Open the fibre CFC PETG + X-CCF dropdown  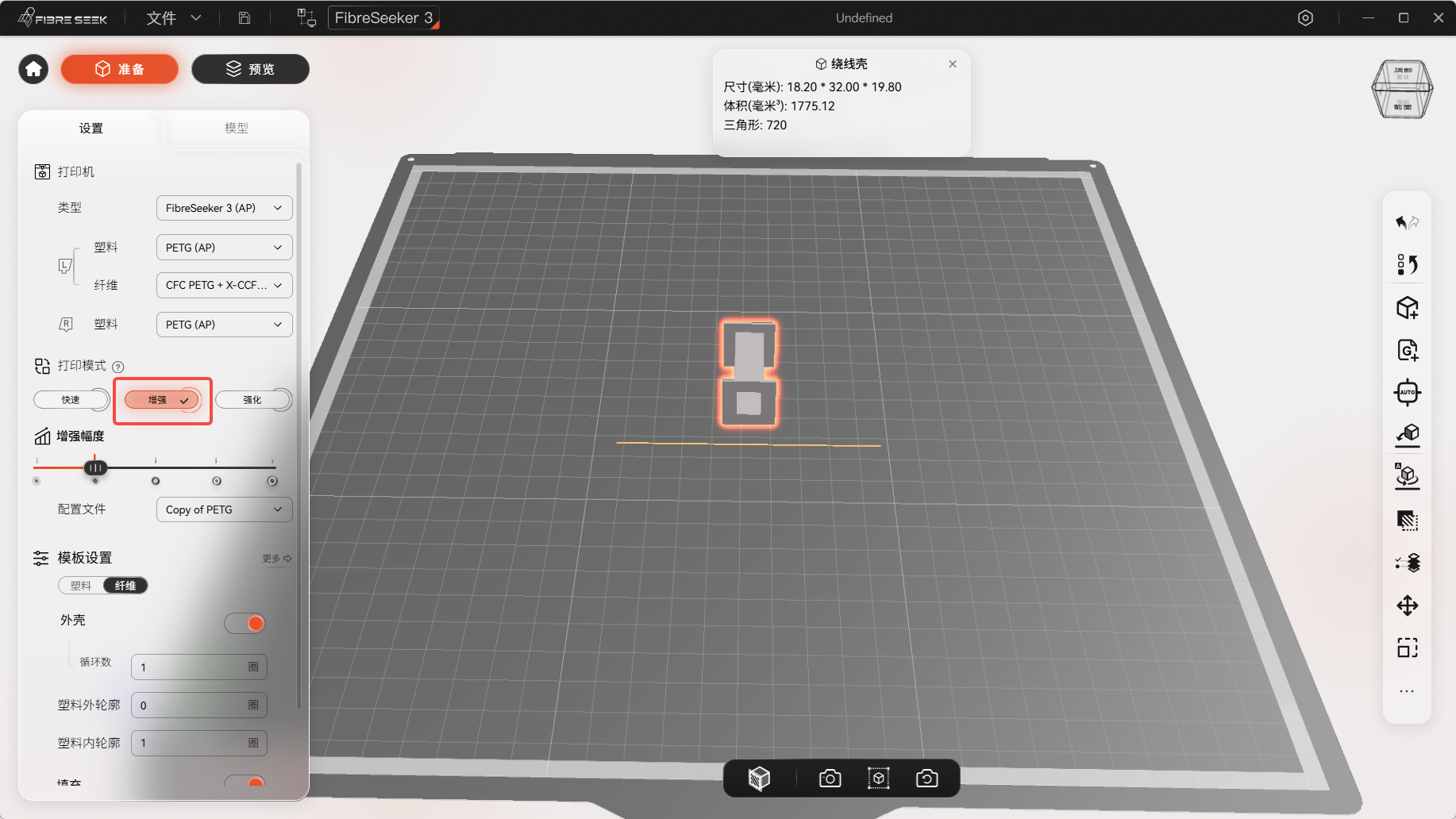point(225,285)
